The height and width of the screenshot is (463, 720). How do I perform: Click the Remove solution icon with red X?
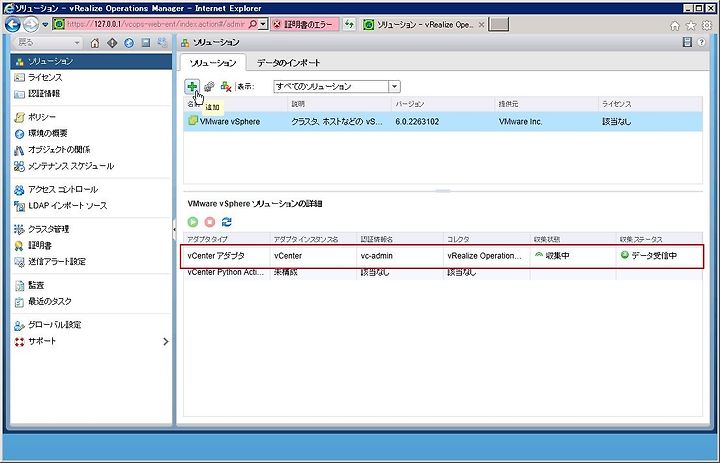(225, 86)
